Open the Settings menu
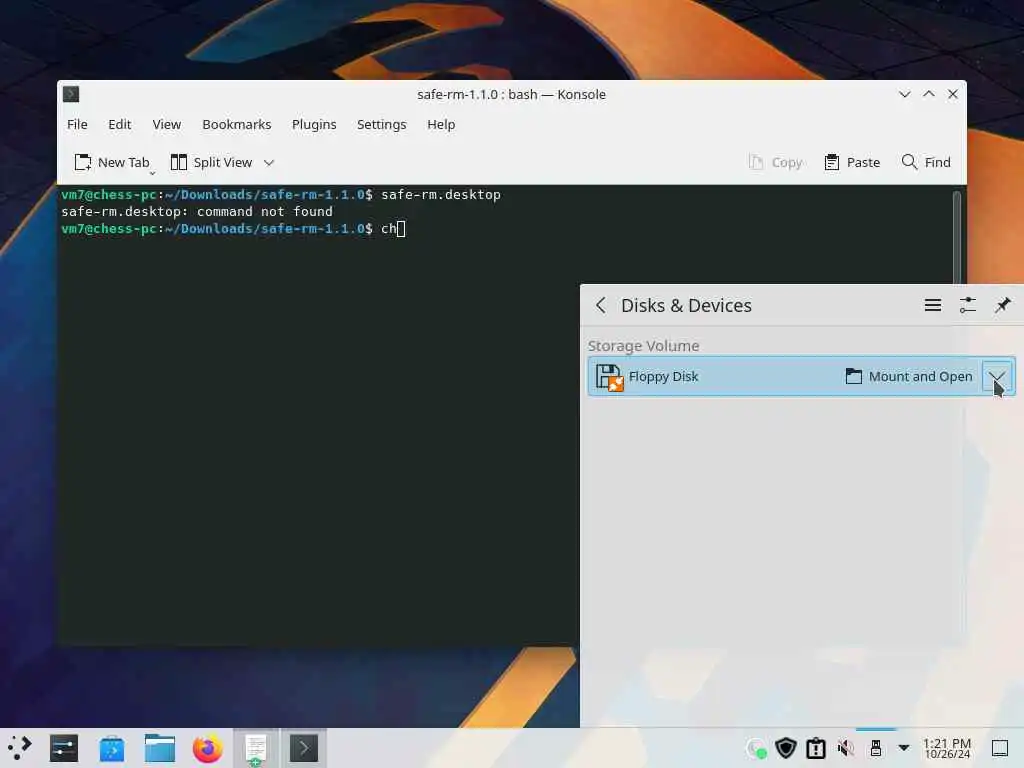 coord(381,124)
